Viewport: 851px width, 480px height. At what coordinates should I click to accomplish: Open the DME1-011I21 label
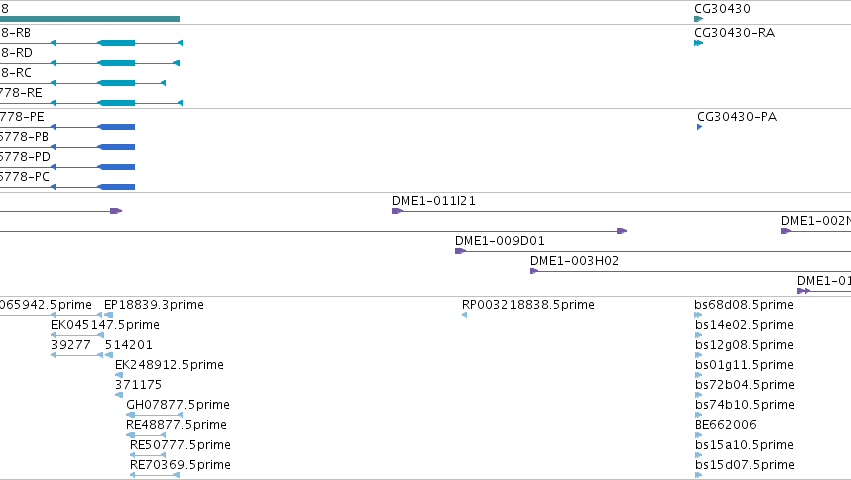pos(434,201)
